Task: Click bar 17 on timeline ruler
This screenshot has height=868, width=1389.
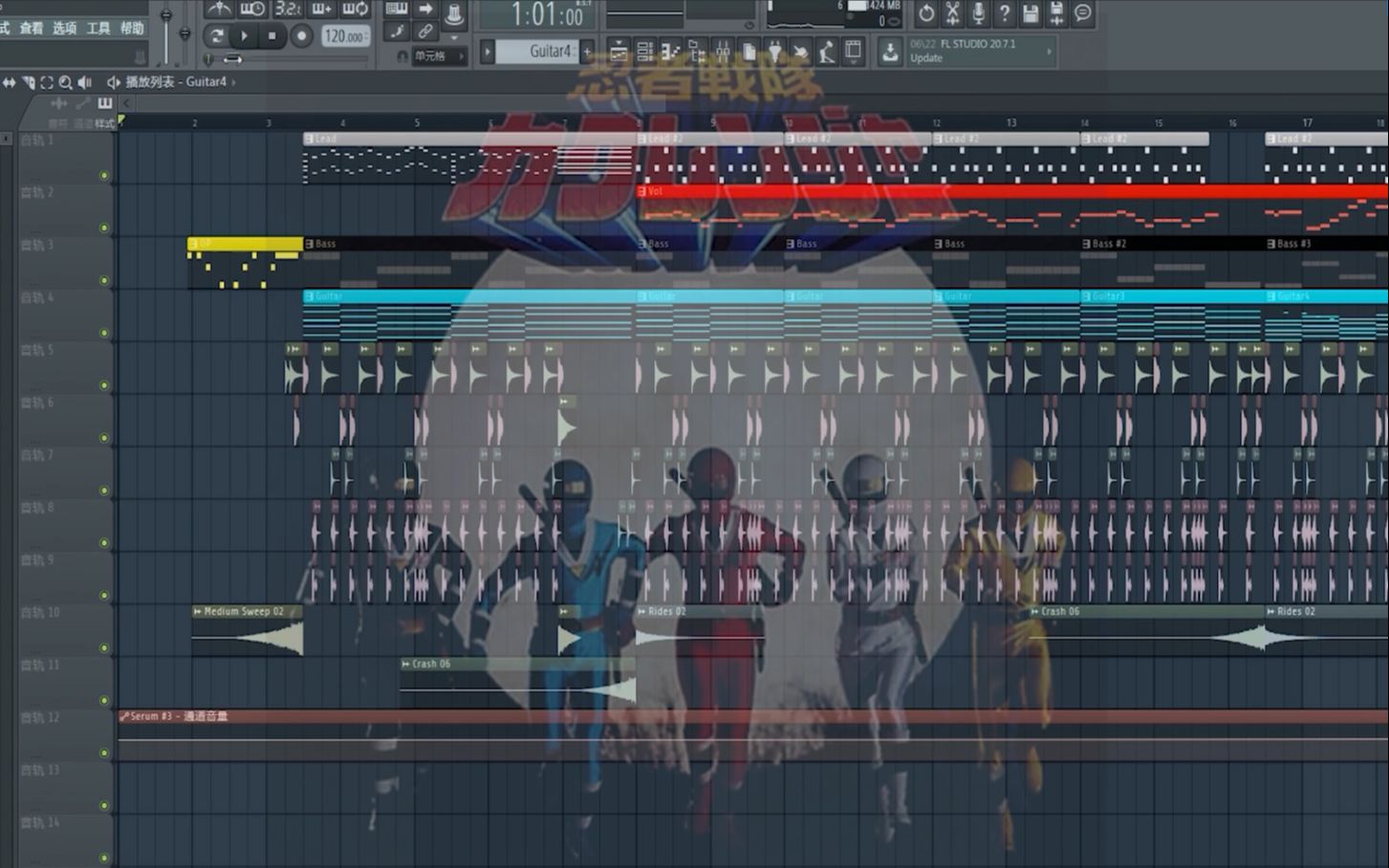Action: tap(1307, 122)
